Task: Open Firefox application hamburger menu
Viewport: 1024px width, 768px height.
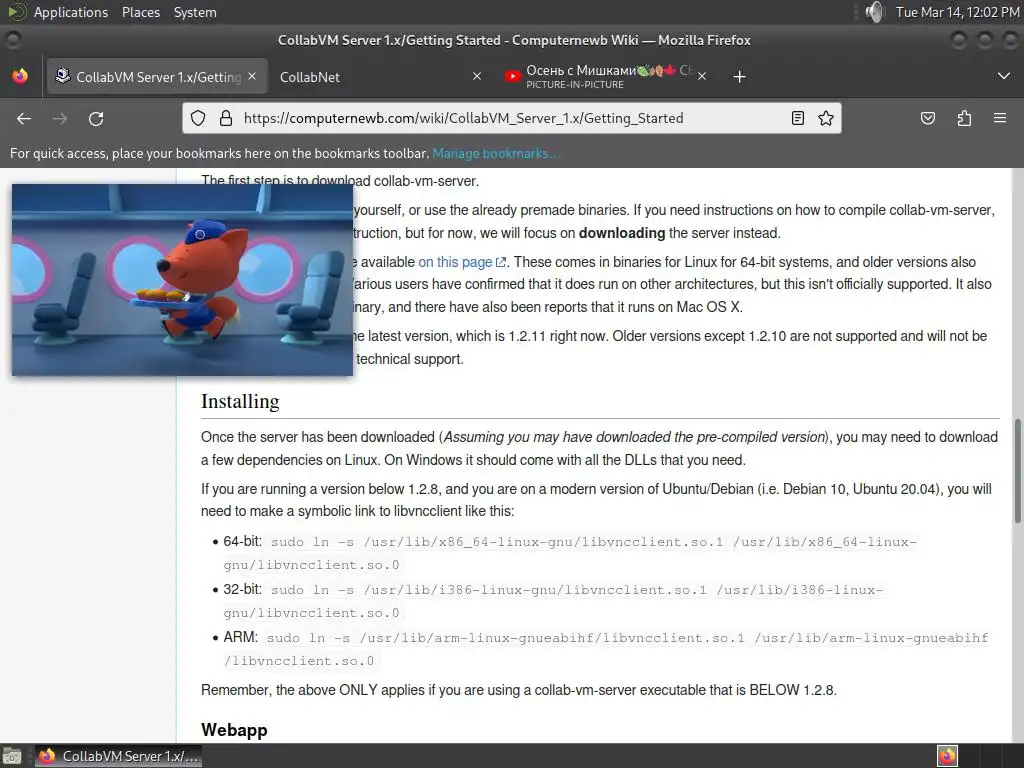Action: point(1000,118)
